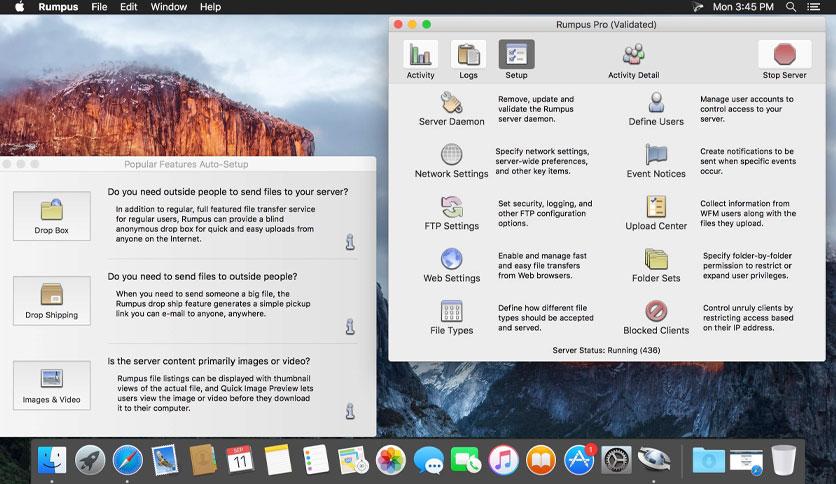Open iTunes in the Dock
836x484 pixels.
click(x=503, y=459)
